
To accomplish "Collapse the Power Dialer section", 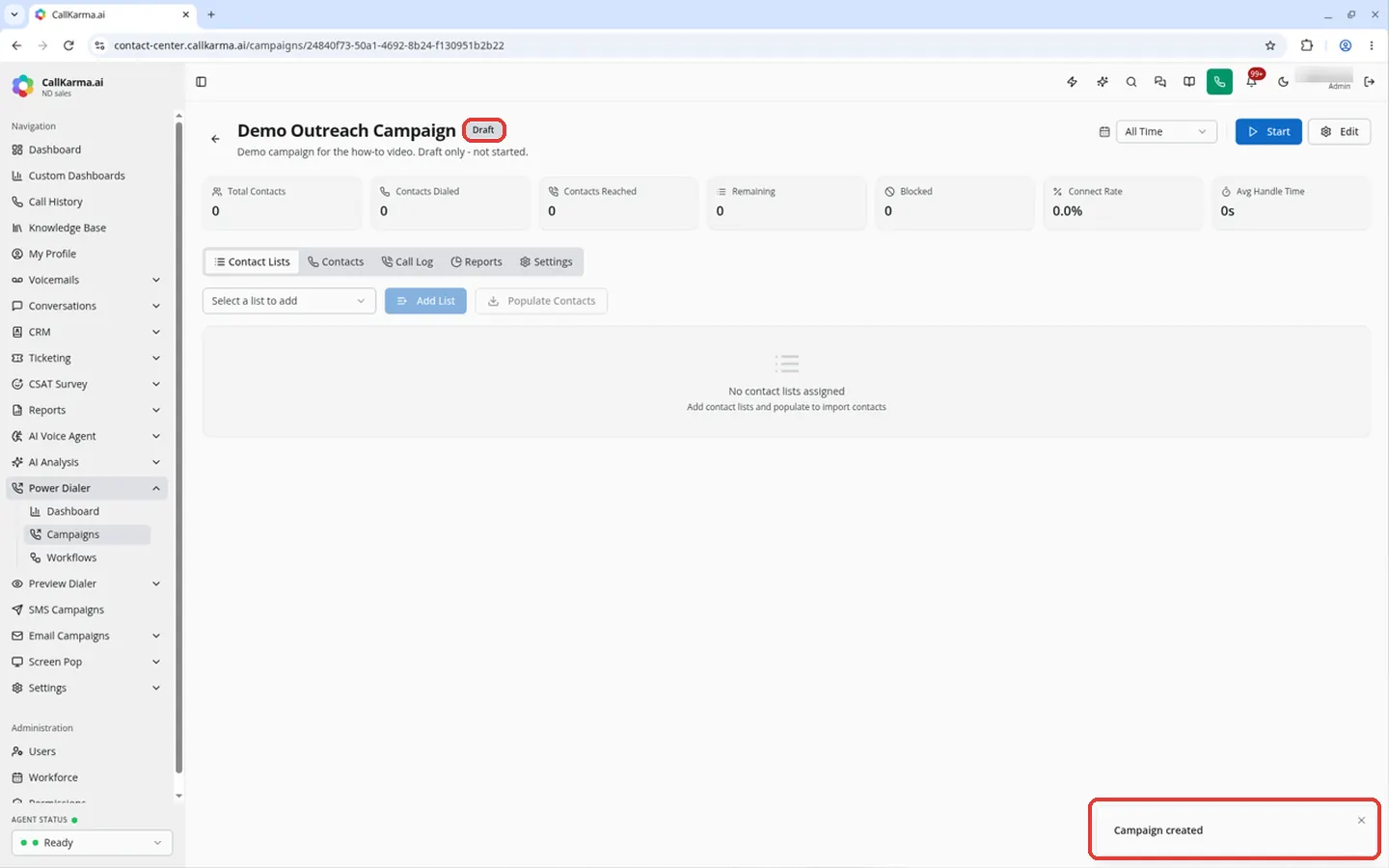I will pyautogui.click(x=86, y=488).
